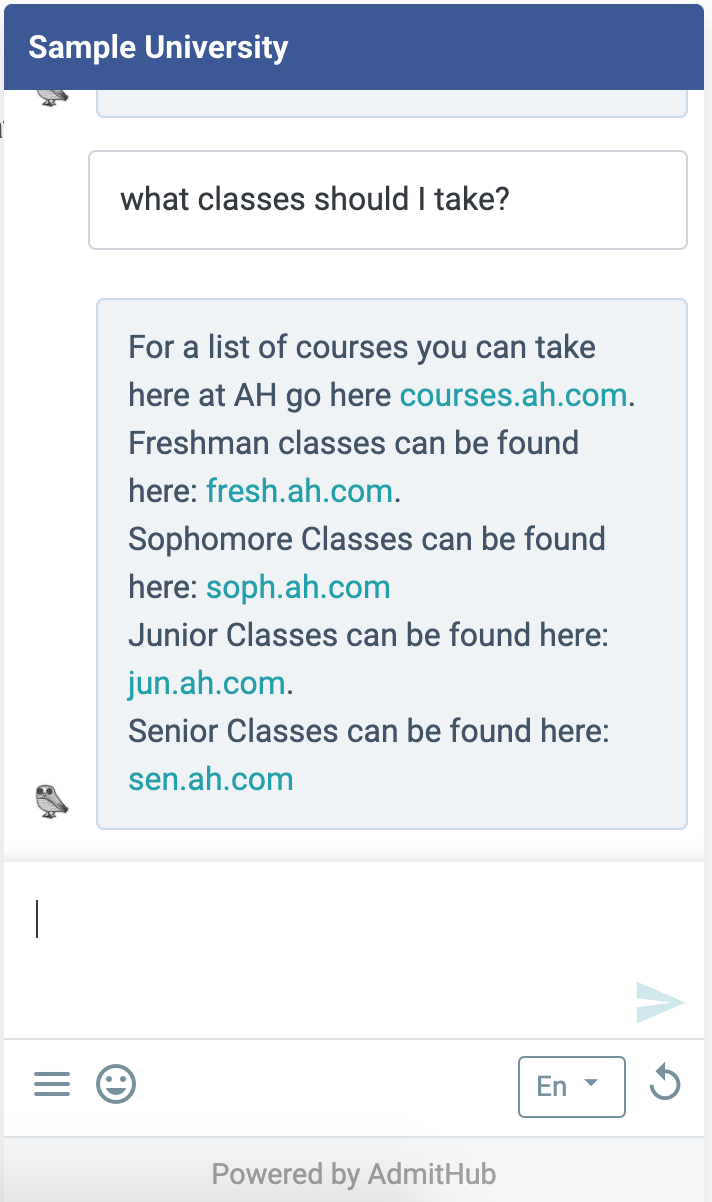Follow the soph.ah.com link
This screenshot has height=1202, width=712.
pyautogui.click(x=298, y=587)
